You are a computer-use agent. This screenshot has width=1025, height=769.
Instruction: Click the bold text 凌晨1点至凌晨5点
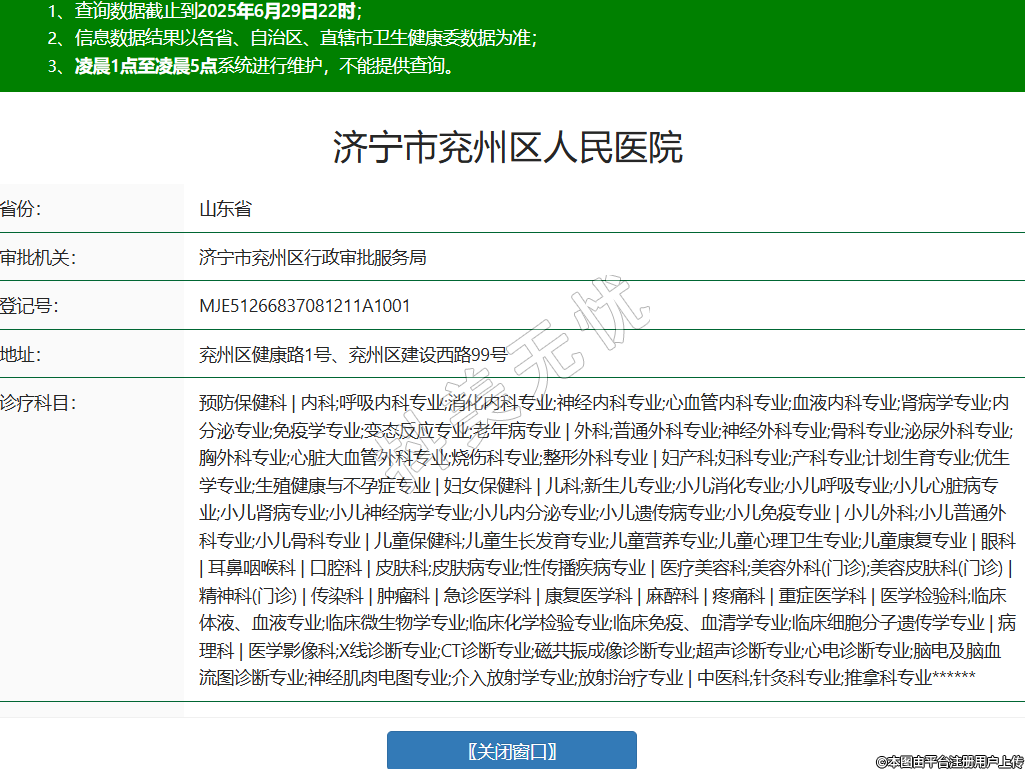tap(146, 66)
